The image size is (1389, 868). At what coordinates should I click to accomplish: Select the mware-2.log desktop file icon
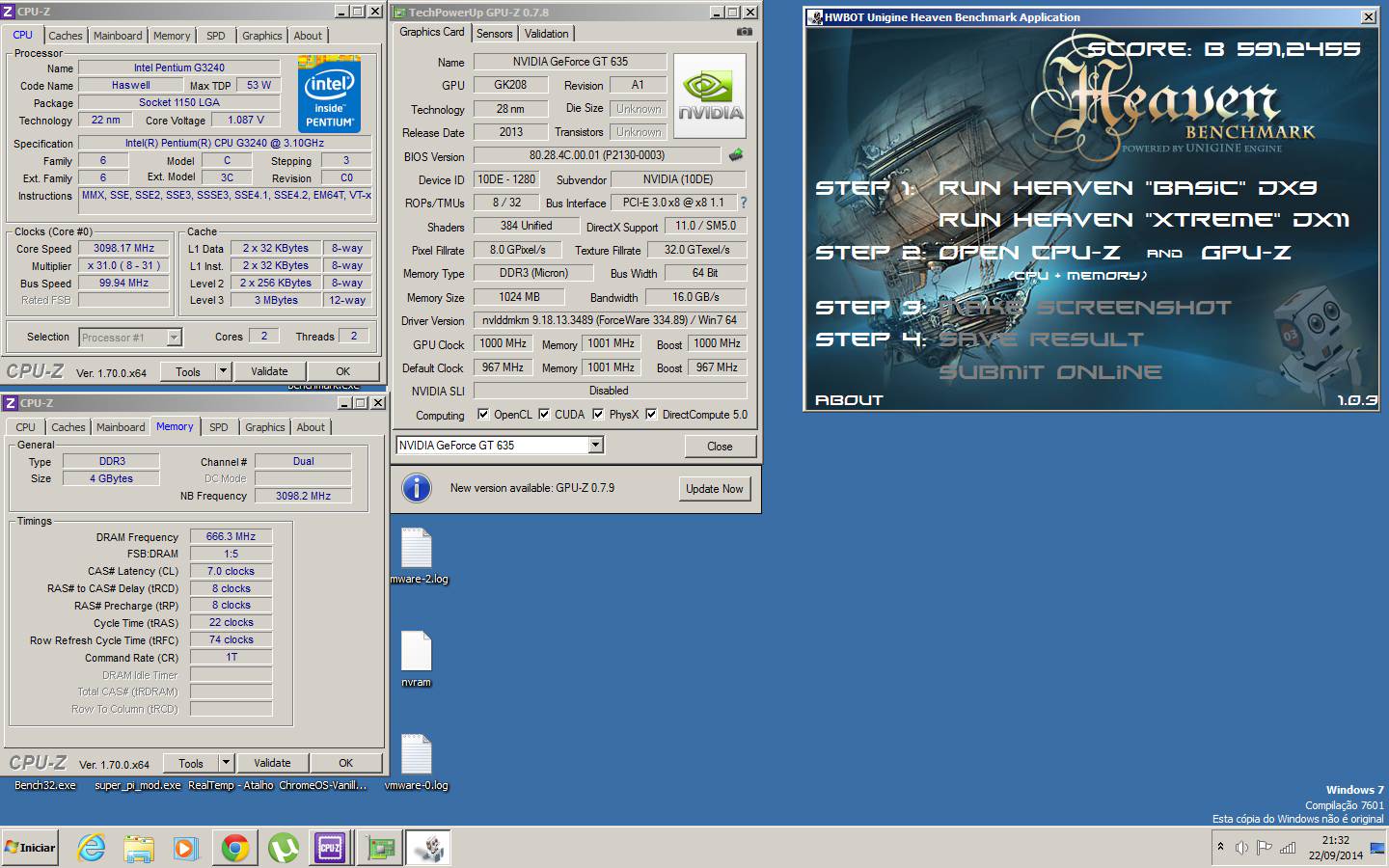(x=417, y=548)
